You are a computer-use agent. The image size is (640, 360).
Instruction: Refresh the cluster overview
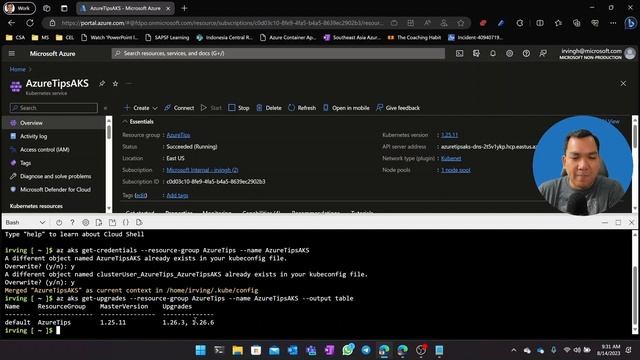click(x=302, y=108)
